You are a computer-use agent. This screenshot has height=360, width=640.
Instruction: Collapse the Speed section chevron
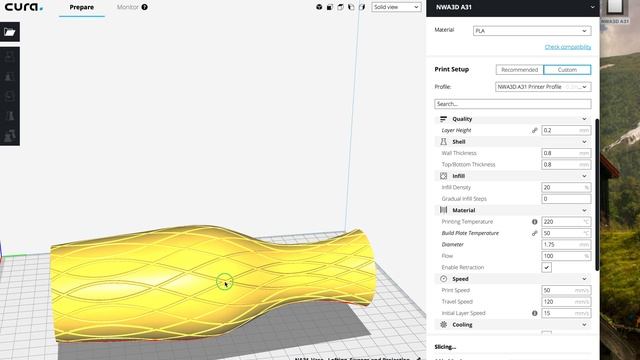coord(584,279)
